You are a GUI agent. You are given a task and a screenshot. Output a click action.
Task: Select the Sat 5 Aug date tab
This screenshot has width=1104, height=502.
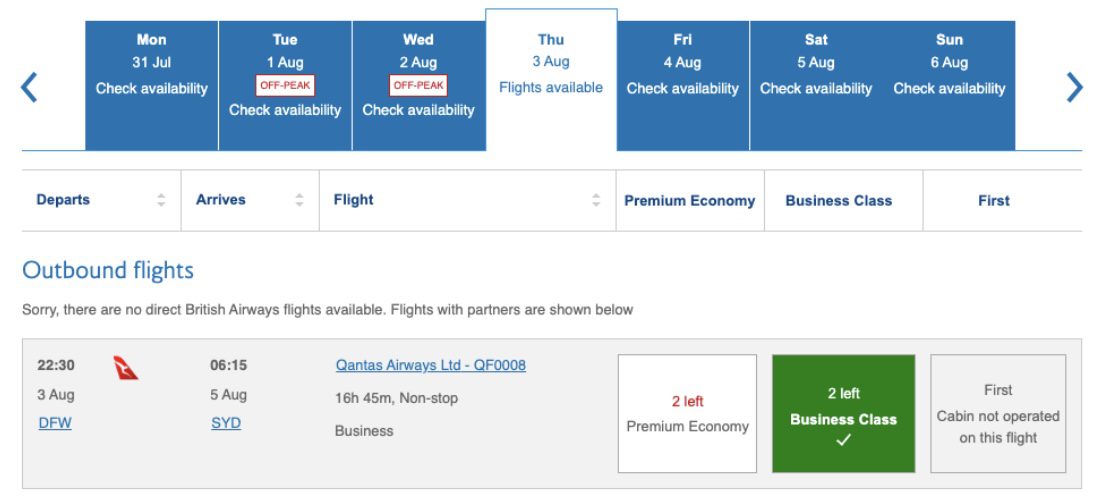tap(816, 86)
